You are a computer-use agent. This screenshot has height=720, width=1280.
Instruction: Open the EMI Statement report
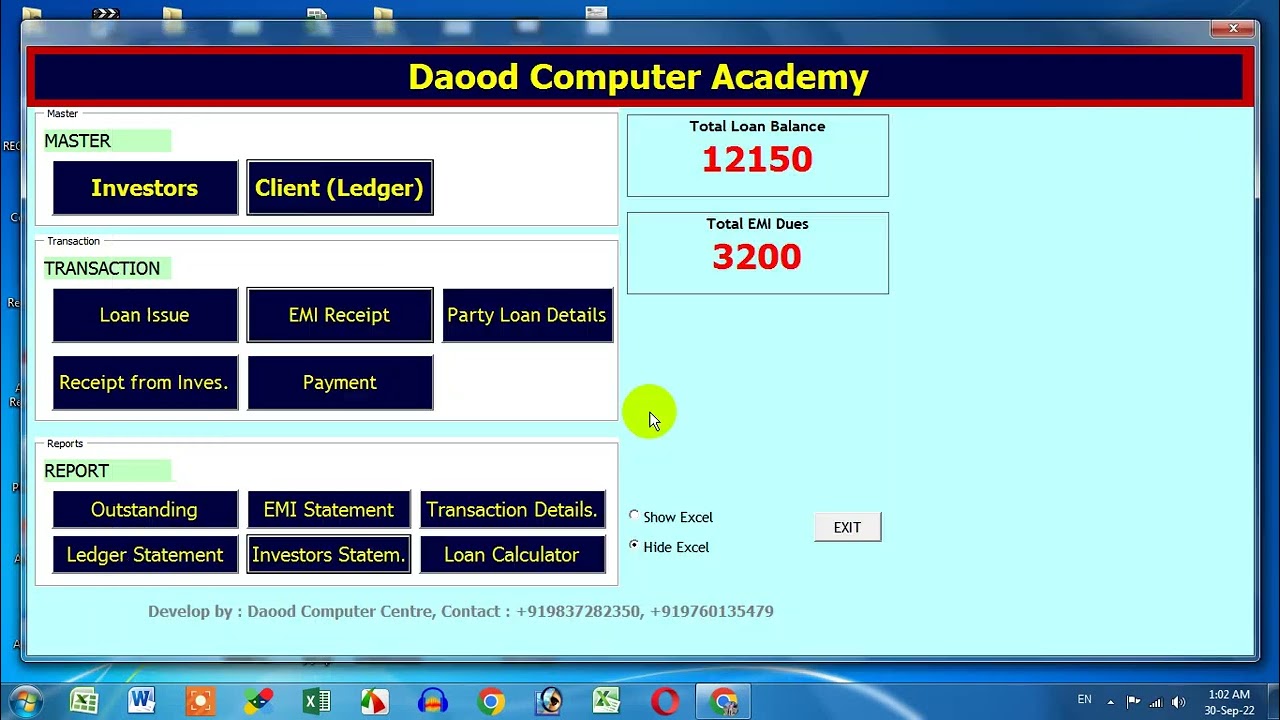(329, 510)
